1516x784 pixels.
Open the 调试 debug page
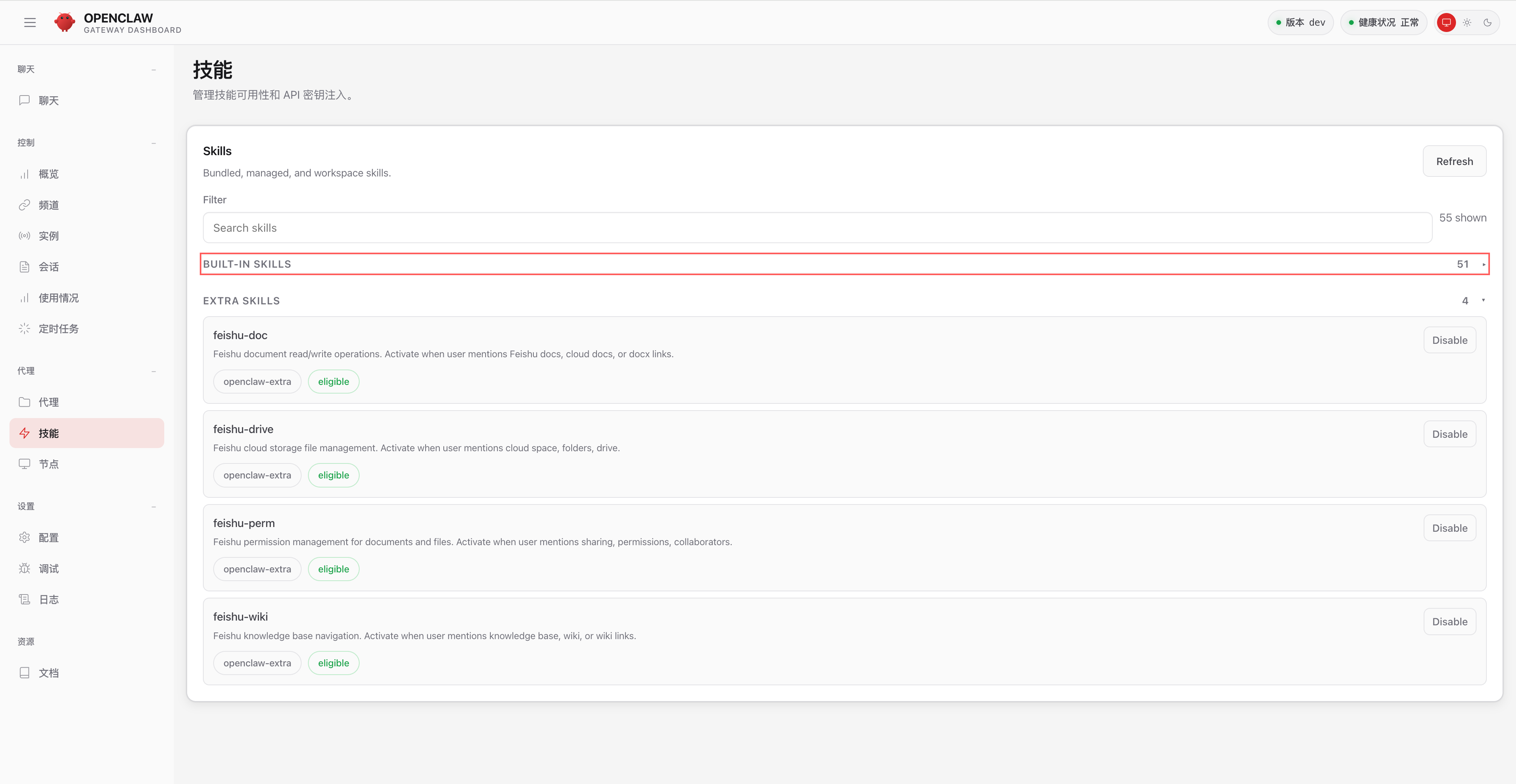click(x=48, y=568)
